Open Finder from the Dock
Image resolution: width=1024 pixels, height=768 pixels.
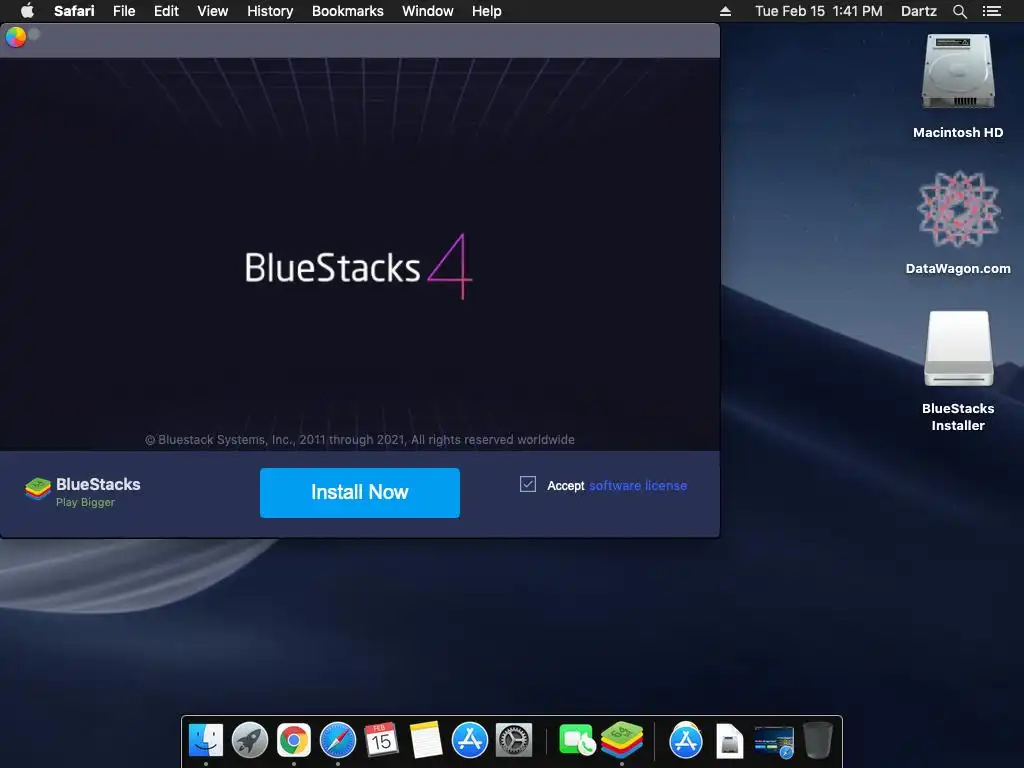click(206, 741)
